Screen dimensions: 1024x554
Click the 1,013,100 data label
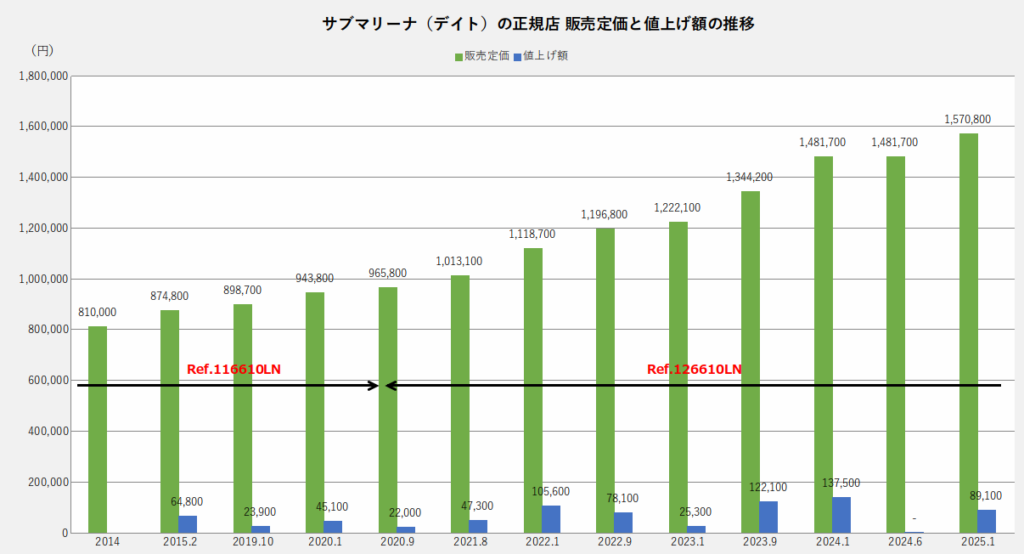pyautogui.click(x=459, y=261)
